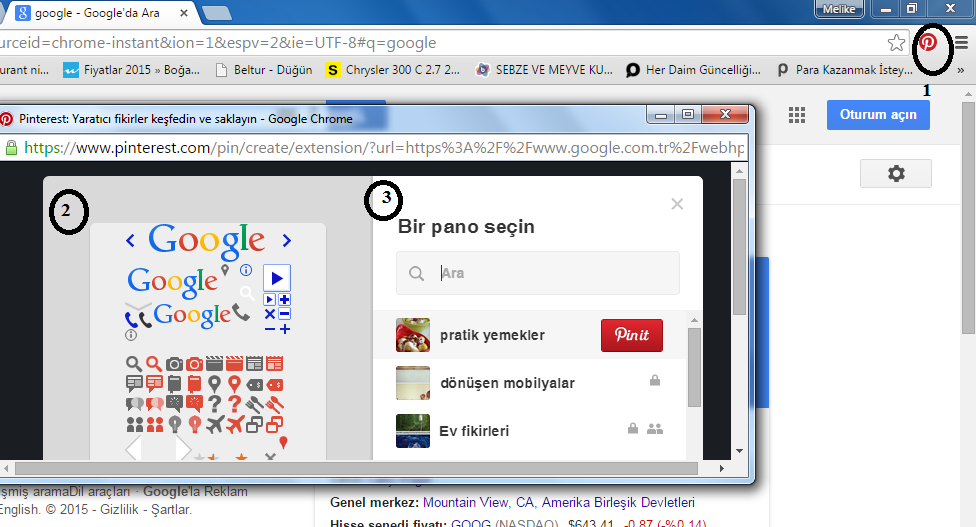Click the magnifier icon in board search
Image resolution: width=976 pixels, height=527 pixels.
(416, 273)
